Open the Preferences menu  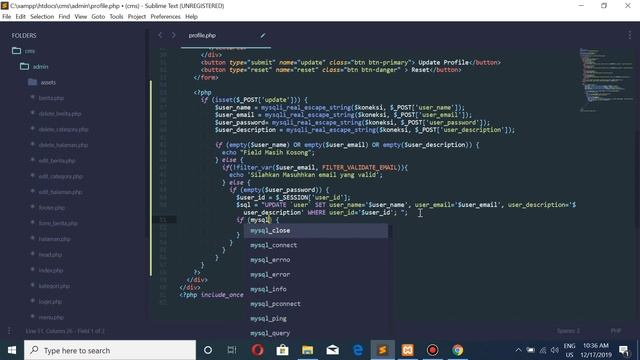165,17
